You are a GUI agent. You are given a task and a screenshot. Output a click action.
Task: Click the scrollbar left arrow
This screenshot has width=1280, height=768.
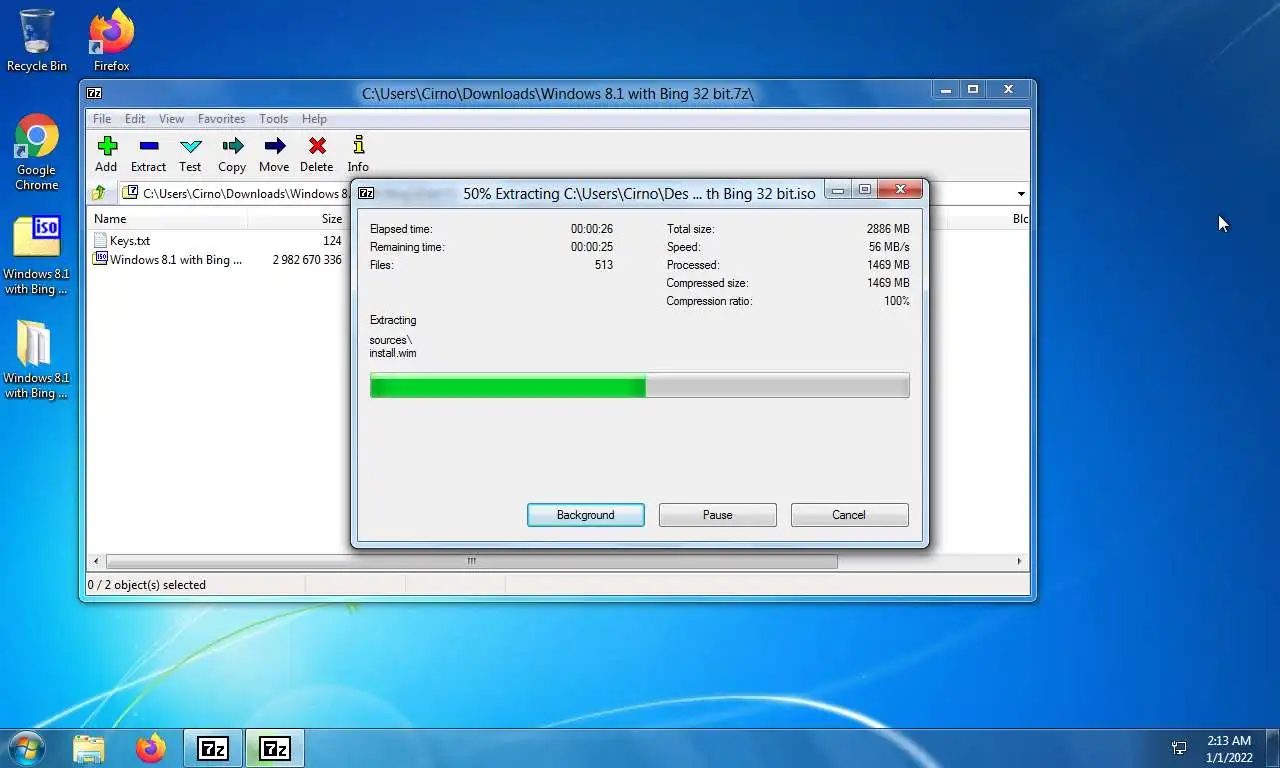click(x=96, y=561)
